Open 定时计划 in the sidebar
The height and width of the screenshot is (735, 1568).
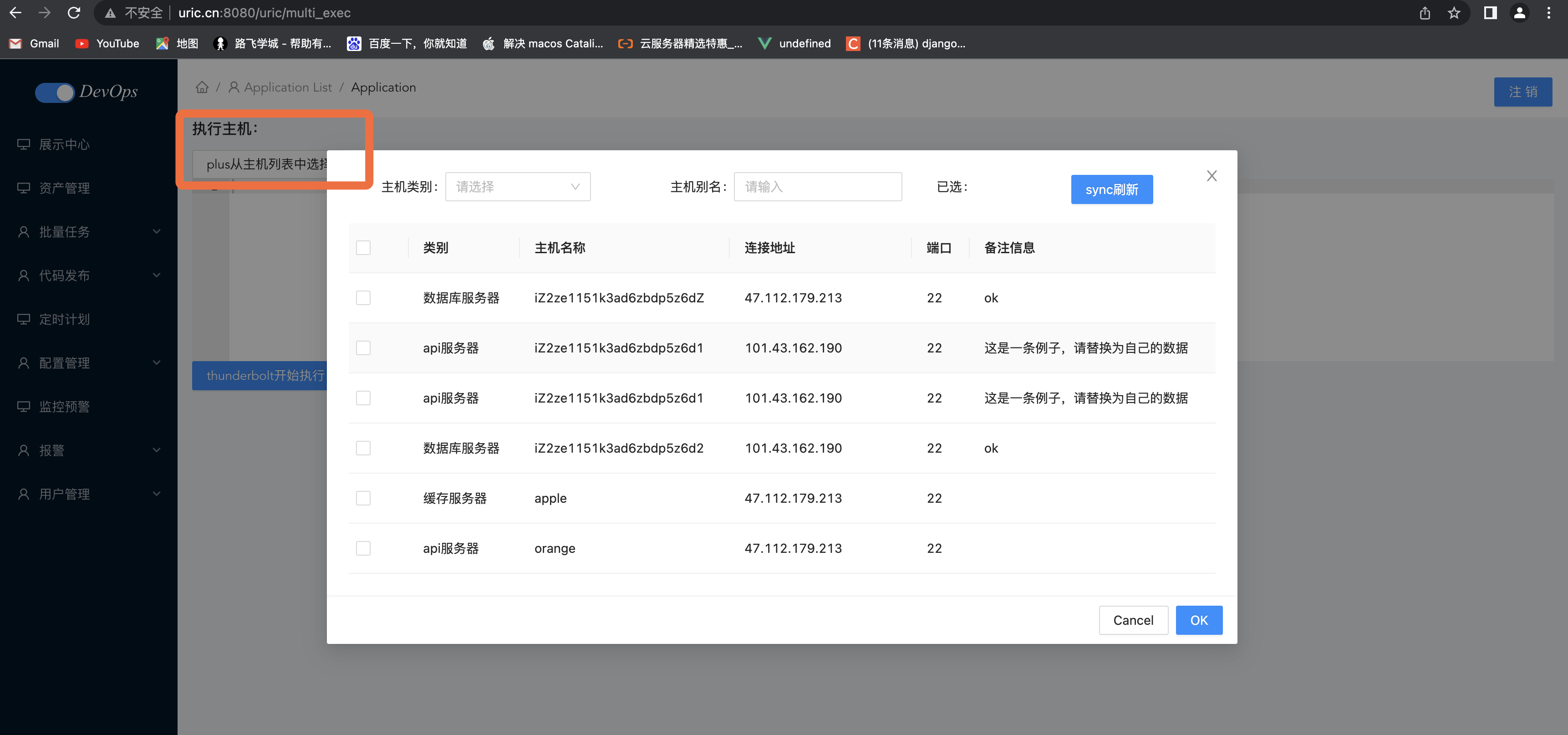pos(64,319)
